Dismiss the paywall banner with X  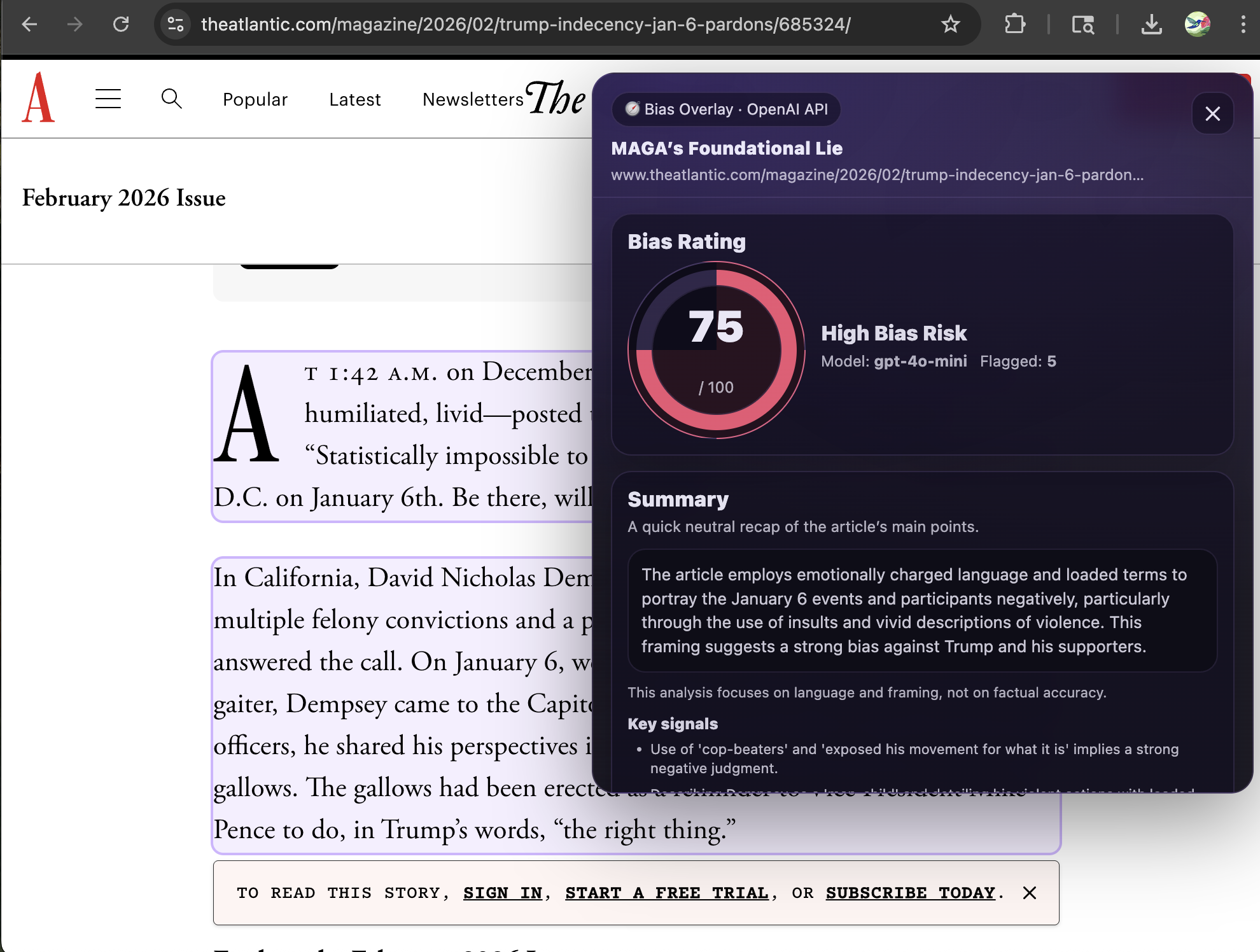coord(1030,893)
